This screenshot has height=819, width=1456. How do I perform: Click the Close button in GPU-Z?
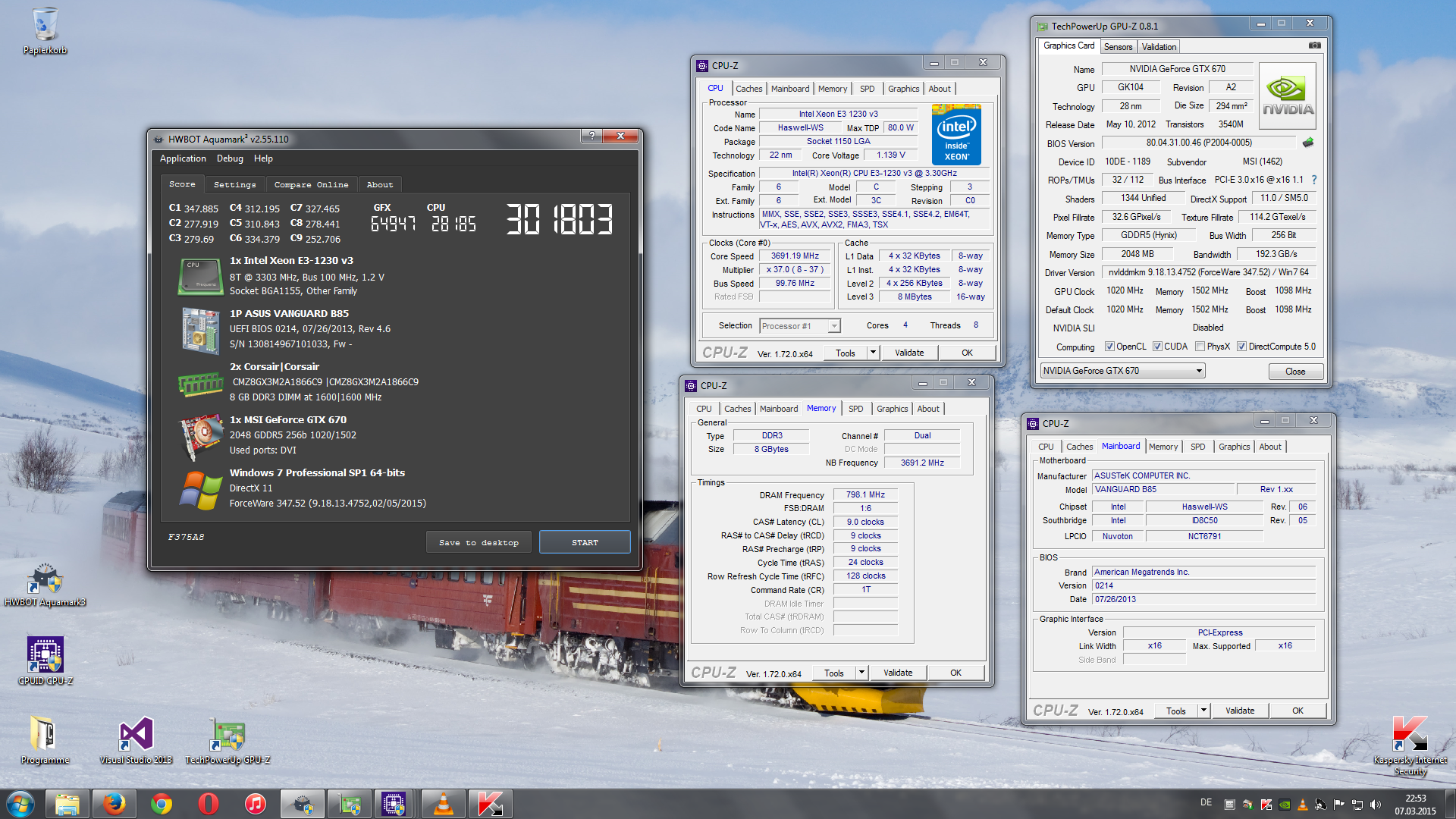click(1295, 372)
